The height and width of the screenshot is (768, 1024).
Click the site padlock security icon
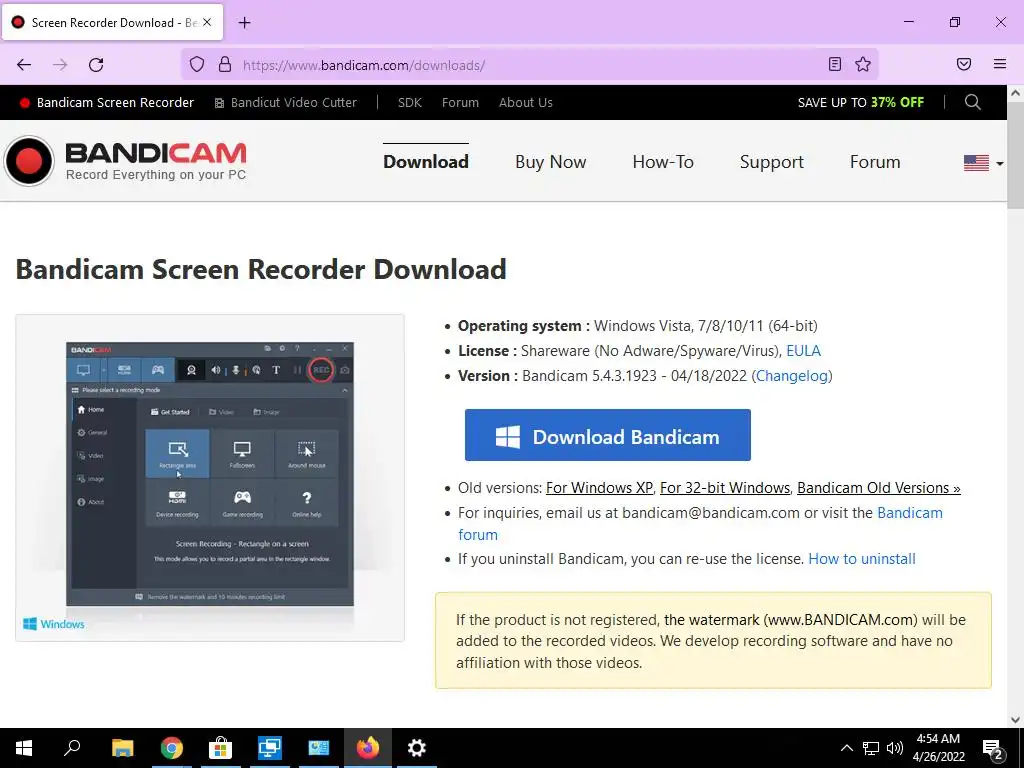225,65
